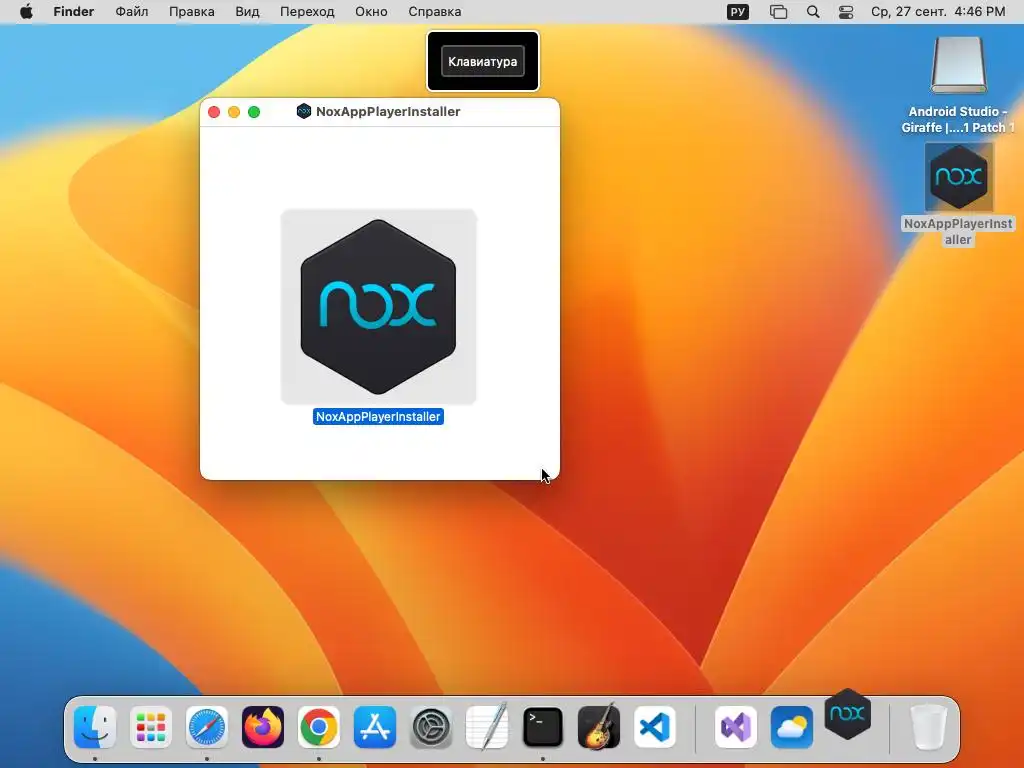Click the small Nox icon in window title bar
The width and height of the screenshot is (1024, 768).
pyautogui.click(x=304, y=111)
